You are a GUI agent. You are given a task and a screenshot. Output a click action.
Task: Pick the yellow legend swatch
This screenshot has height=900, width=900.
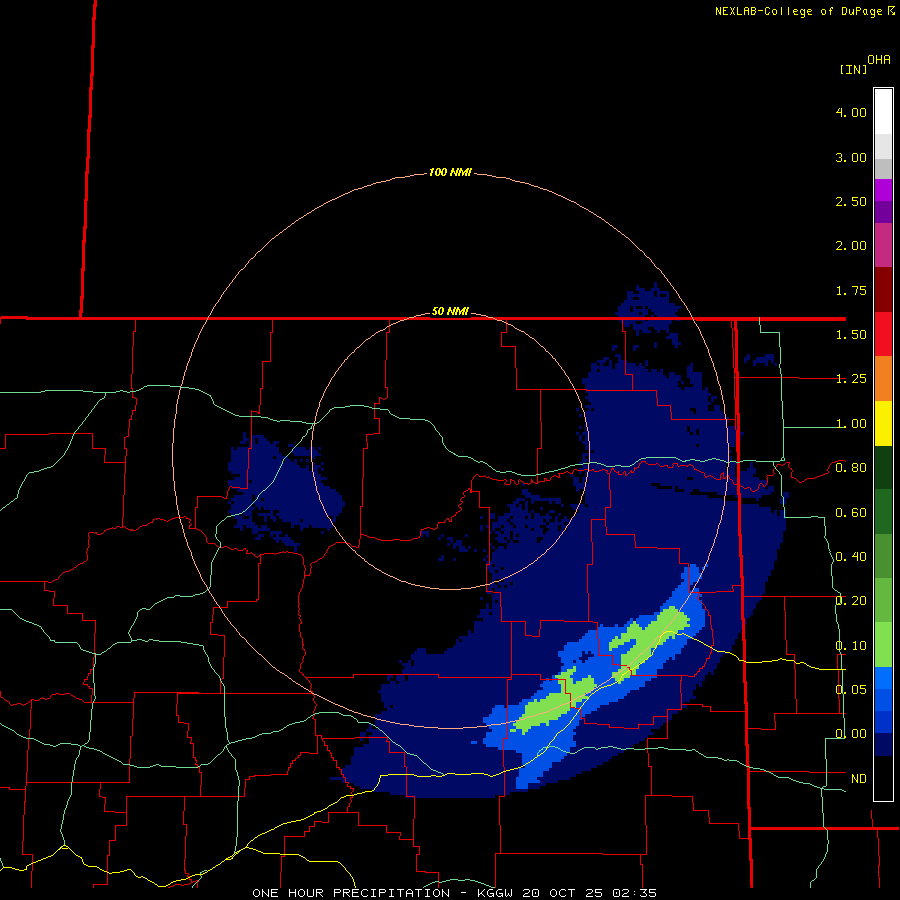883,423
